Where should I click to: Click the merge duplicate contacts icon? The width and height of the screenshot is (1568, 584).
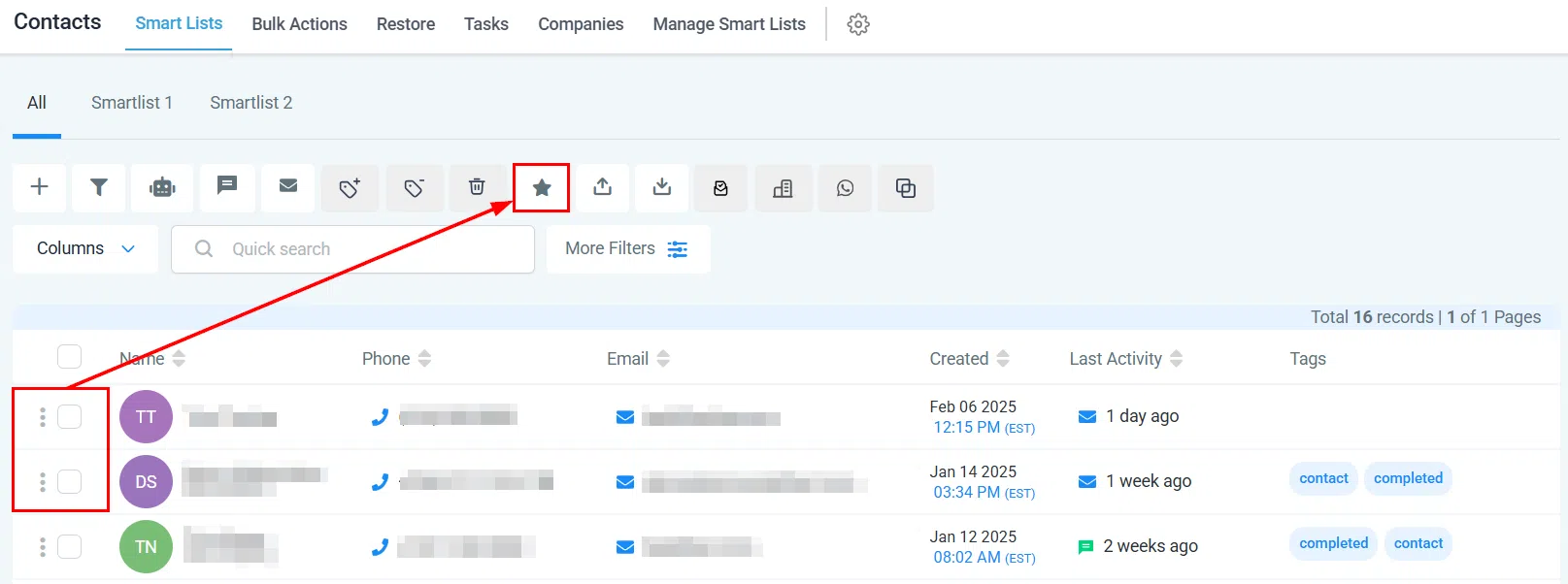click(906, 188)
